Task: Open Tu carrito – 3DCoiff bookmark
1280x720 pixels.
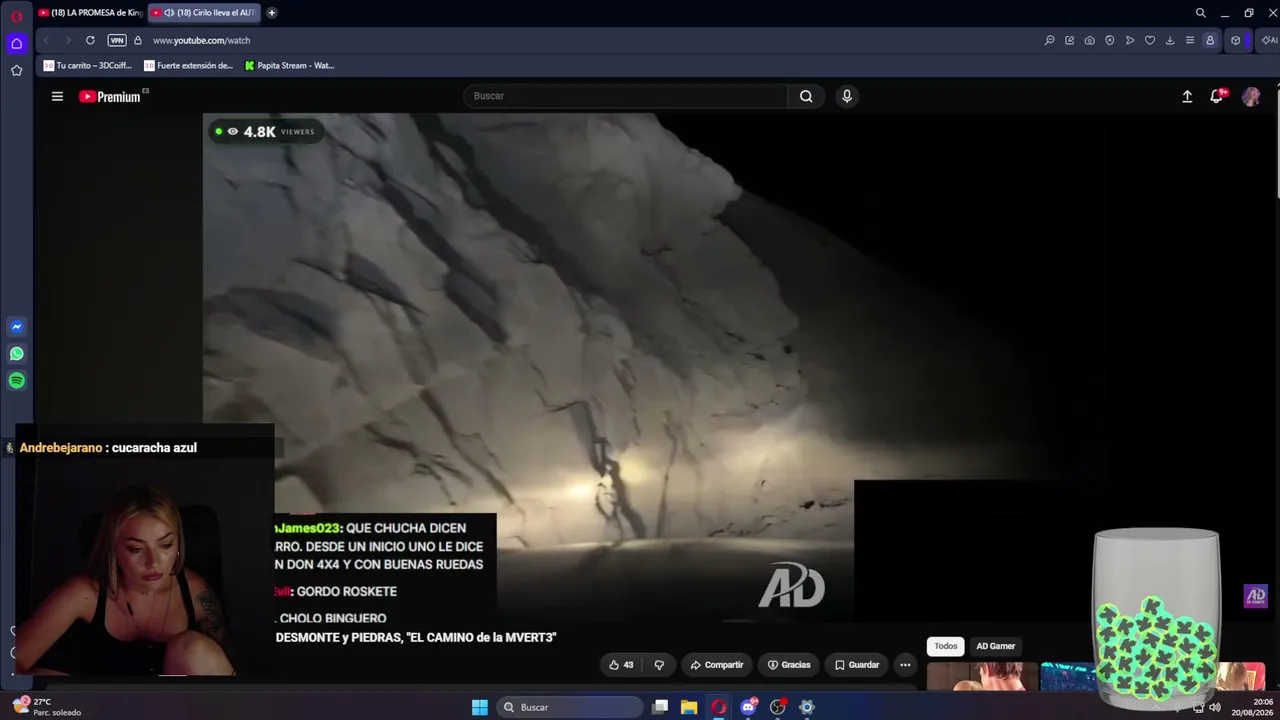Action: tap(87, 66)
